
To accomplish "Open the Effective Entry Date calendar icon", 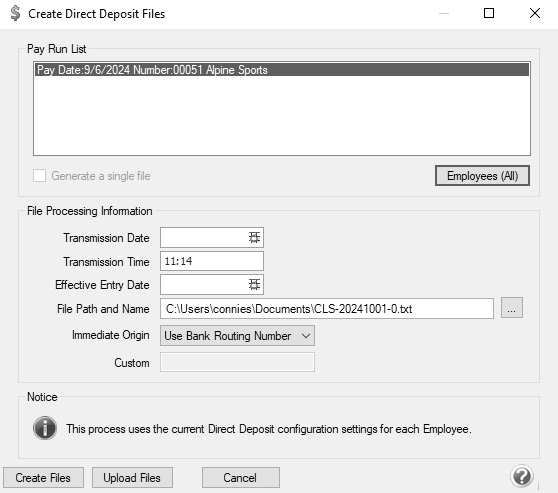I will tap(254, 284).
